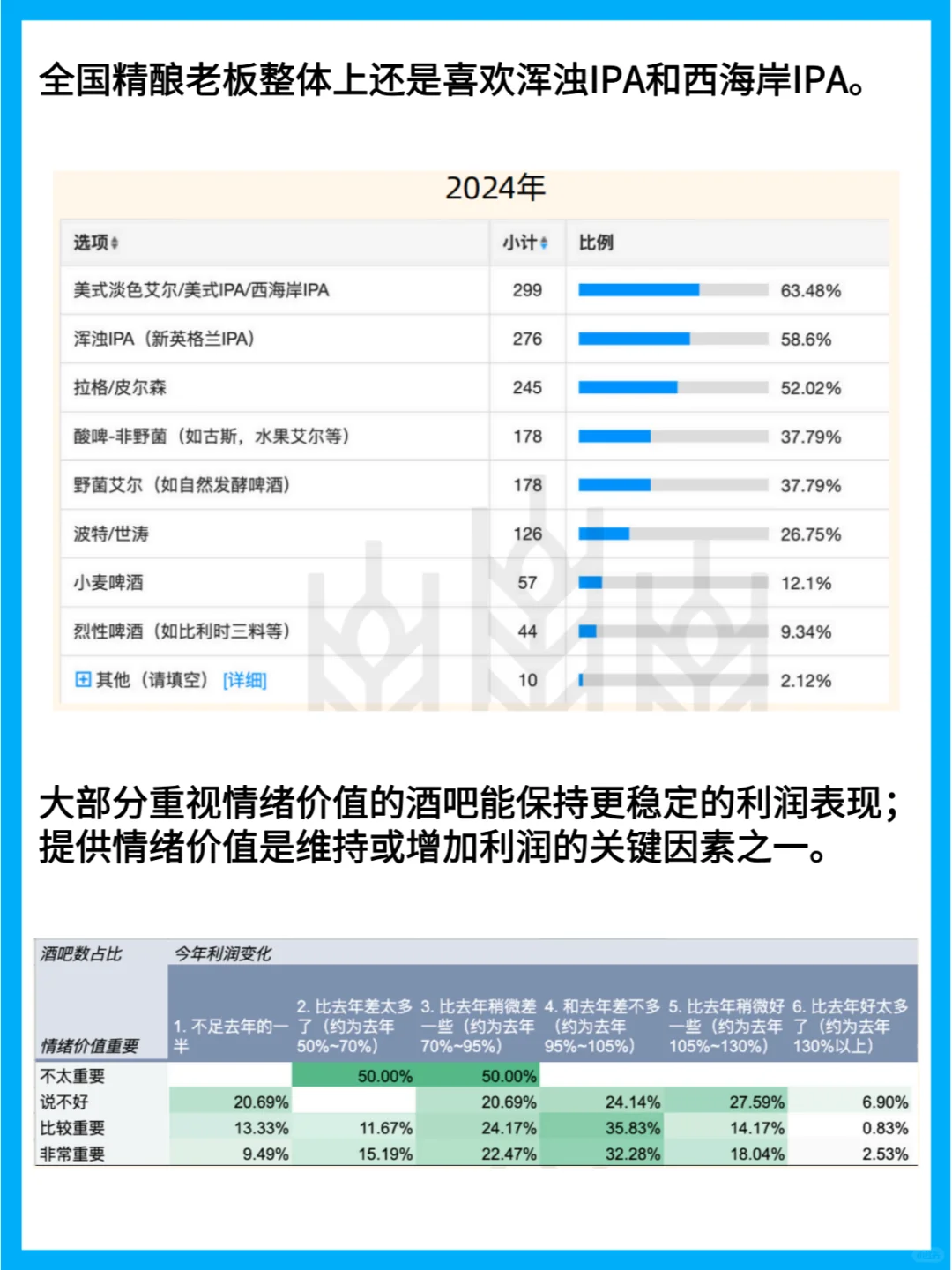Select row 波特/世涛
The image size is (952, 1270).
(475, 534)
